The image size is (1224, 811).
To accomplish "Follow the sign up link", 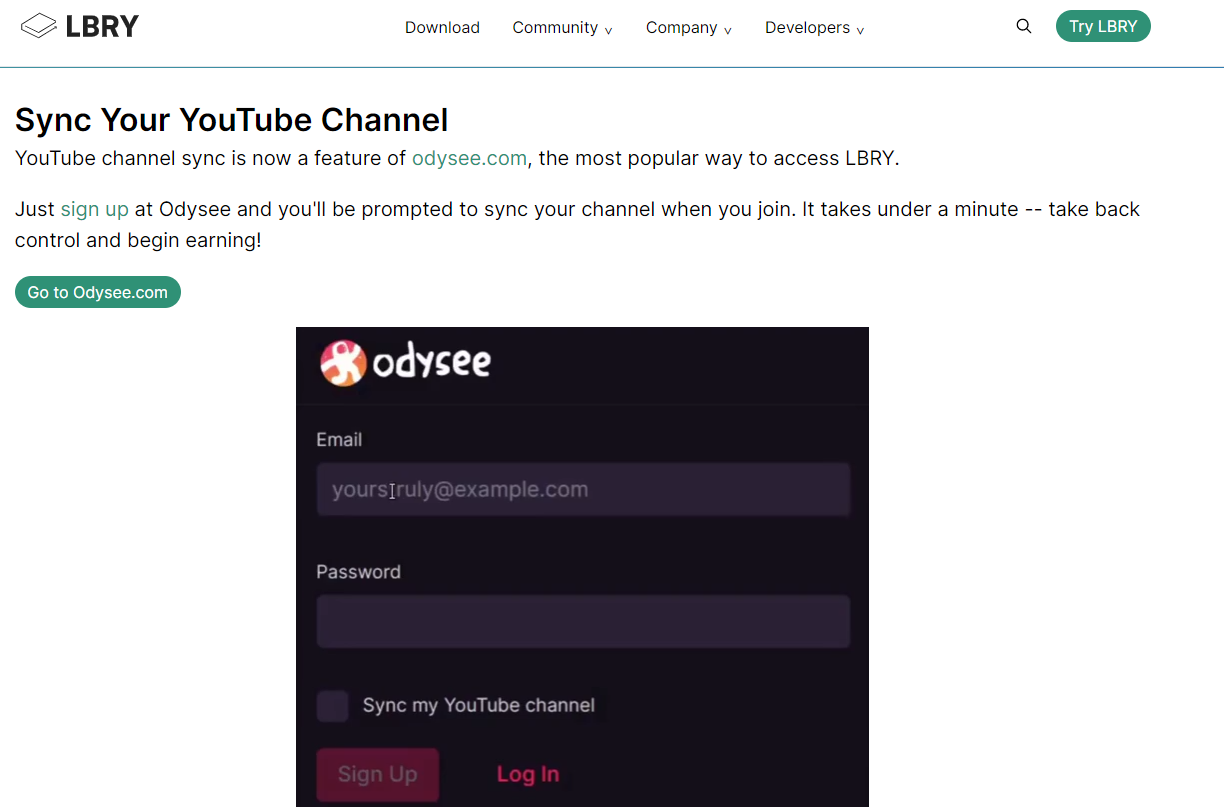I will coord(95,209).
